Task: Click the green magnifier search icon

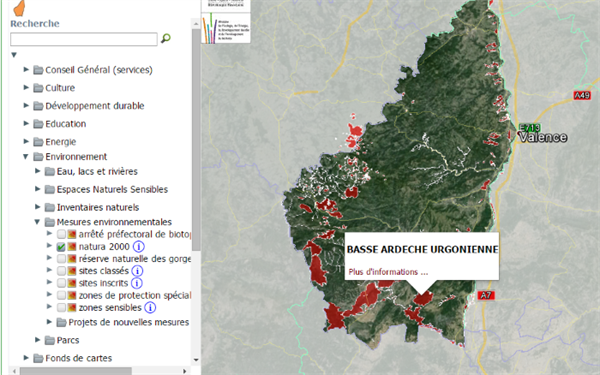Action: 166,38
